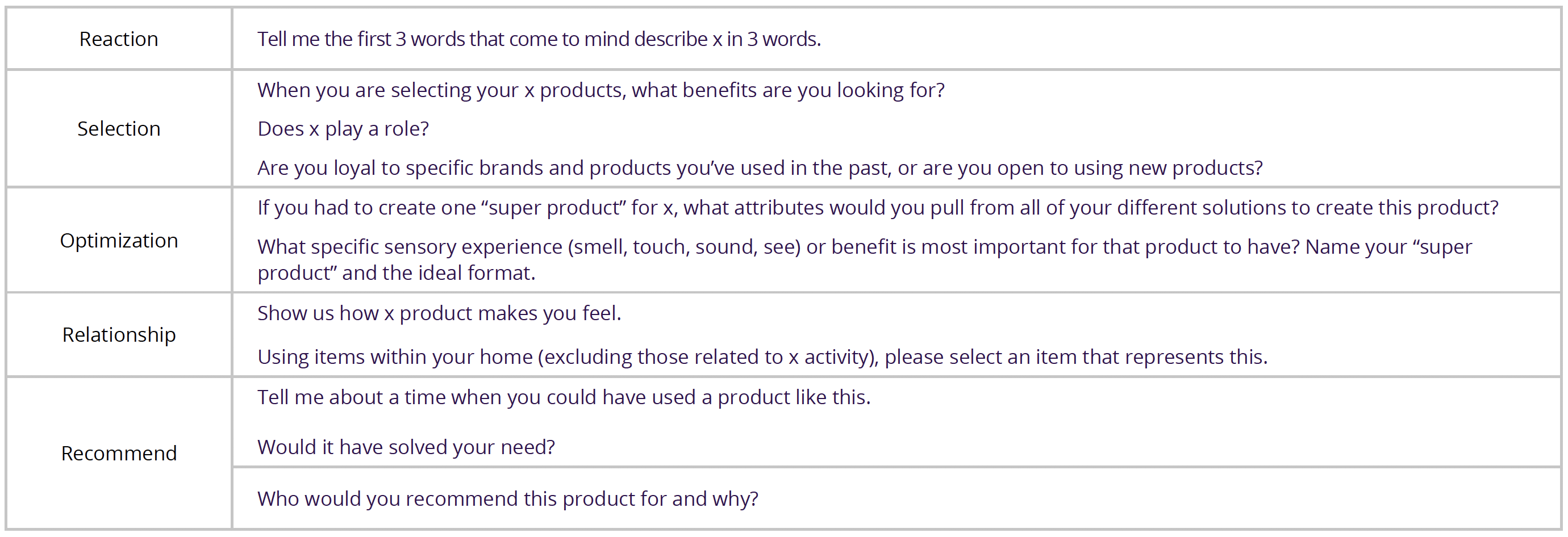Click 'Who would you recommend this product' line
The image size is (1568, 537).
click(x=508, y=499)
